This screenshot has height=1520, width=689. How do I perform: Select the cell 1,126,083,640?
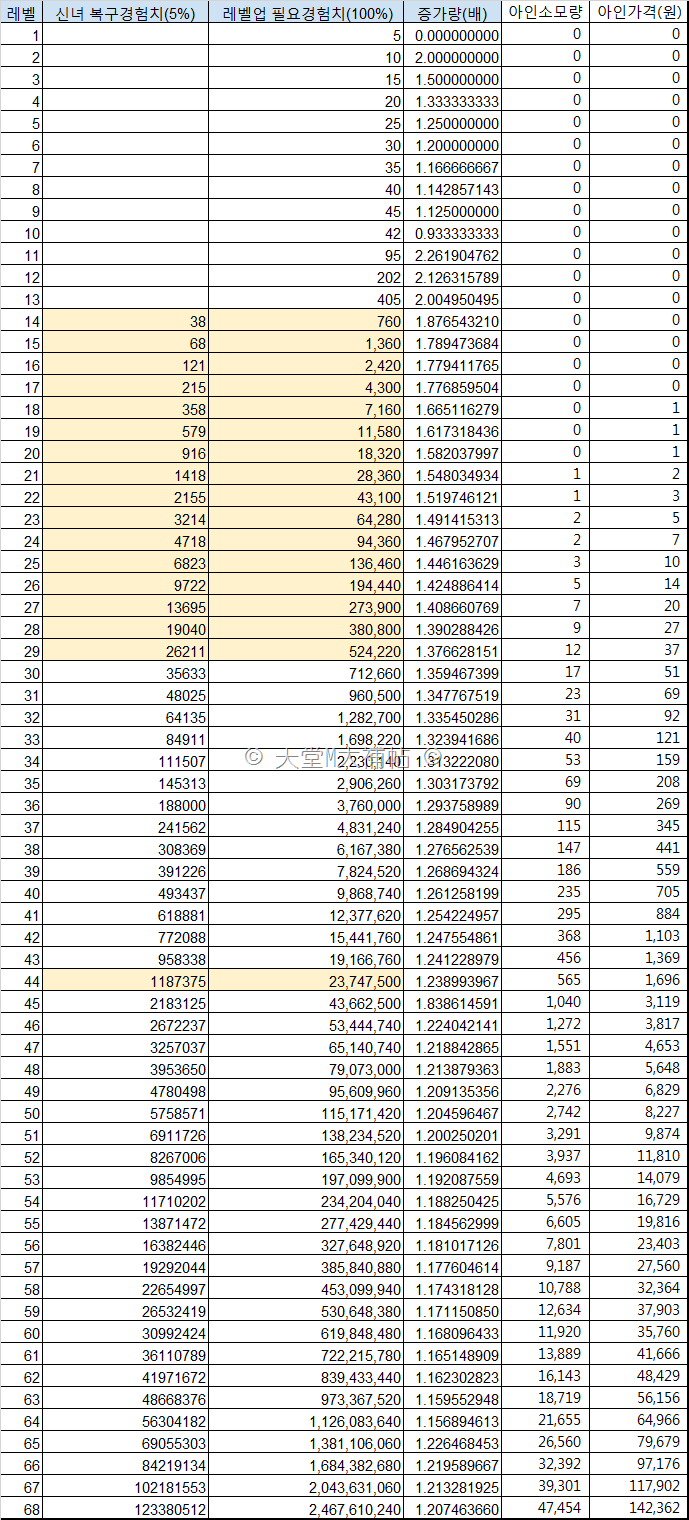click(306, 1421)
